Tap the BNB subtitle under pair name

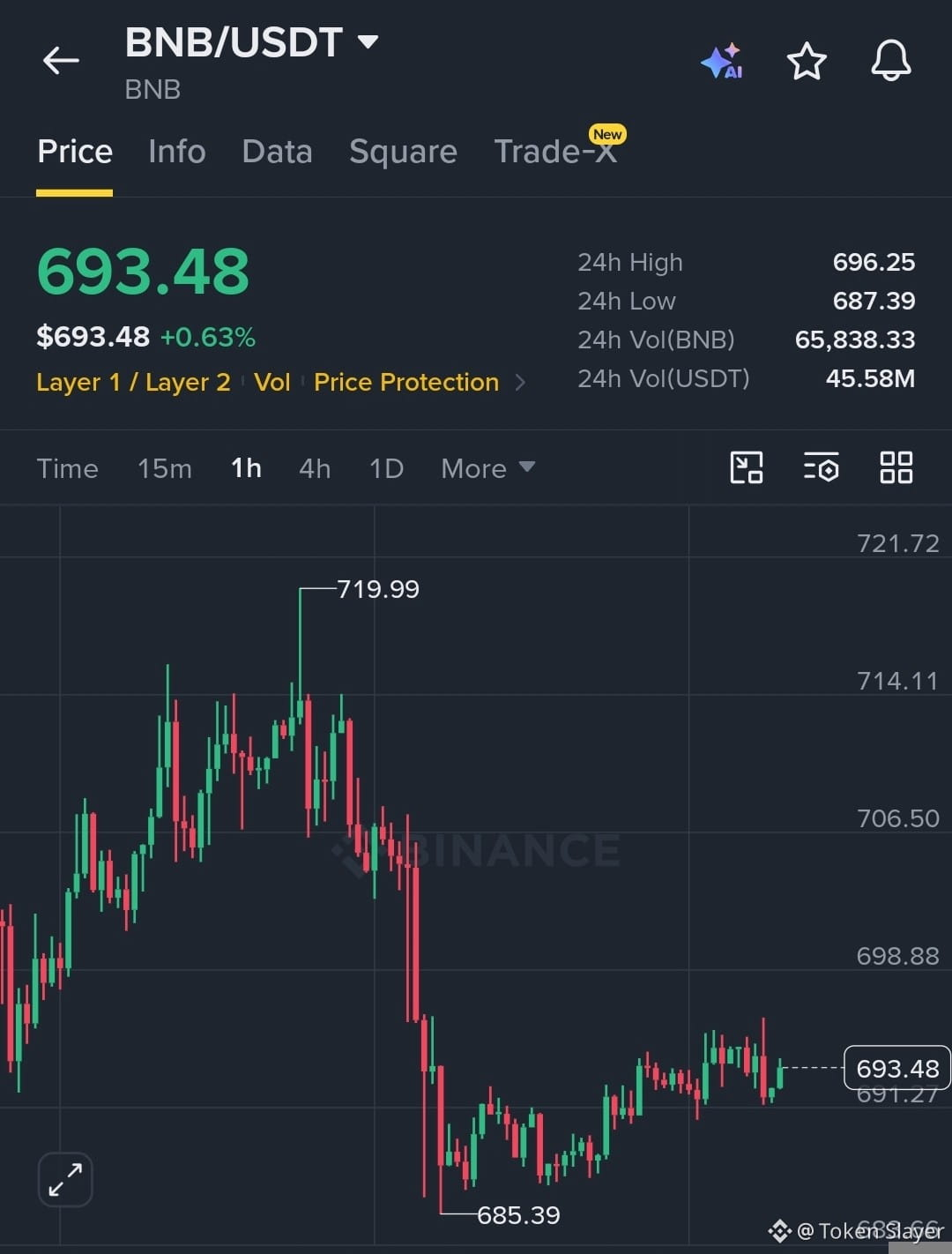(x=152, y=90)
